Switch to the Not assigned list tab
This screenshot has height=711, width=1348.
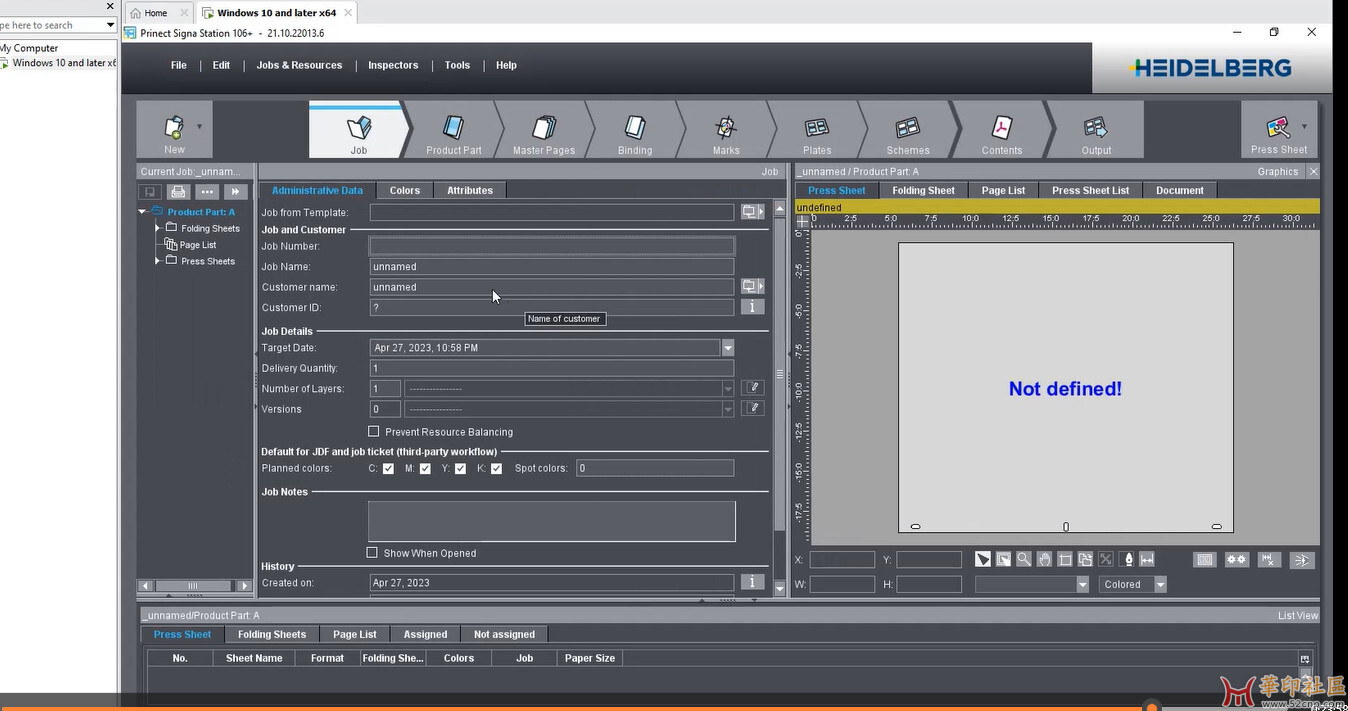tap(504, 634)
